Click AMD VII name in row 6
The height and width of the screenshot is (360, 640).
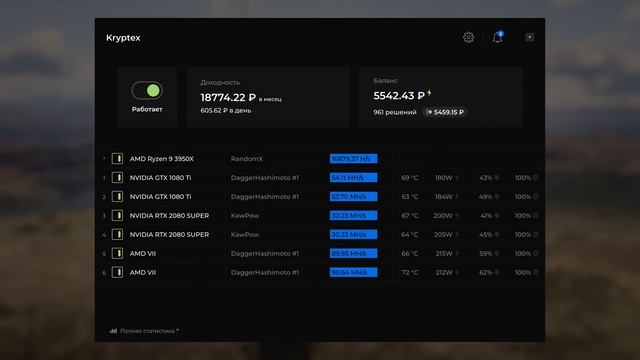143,272
